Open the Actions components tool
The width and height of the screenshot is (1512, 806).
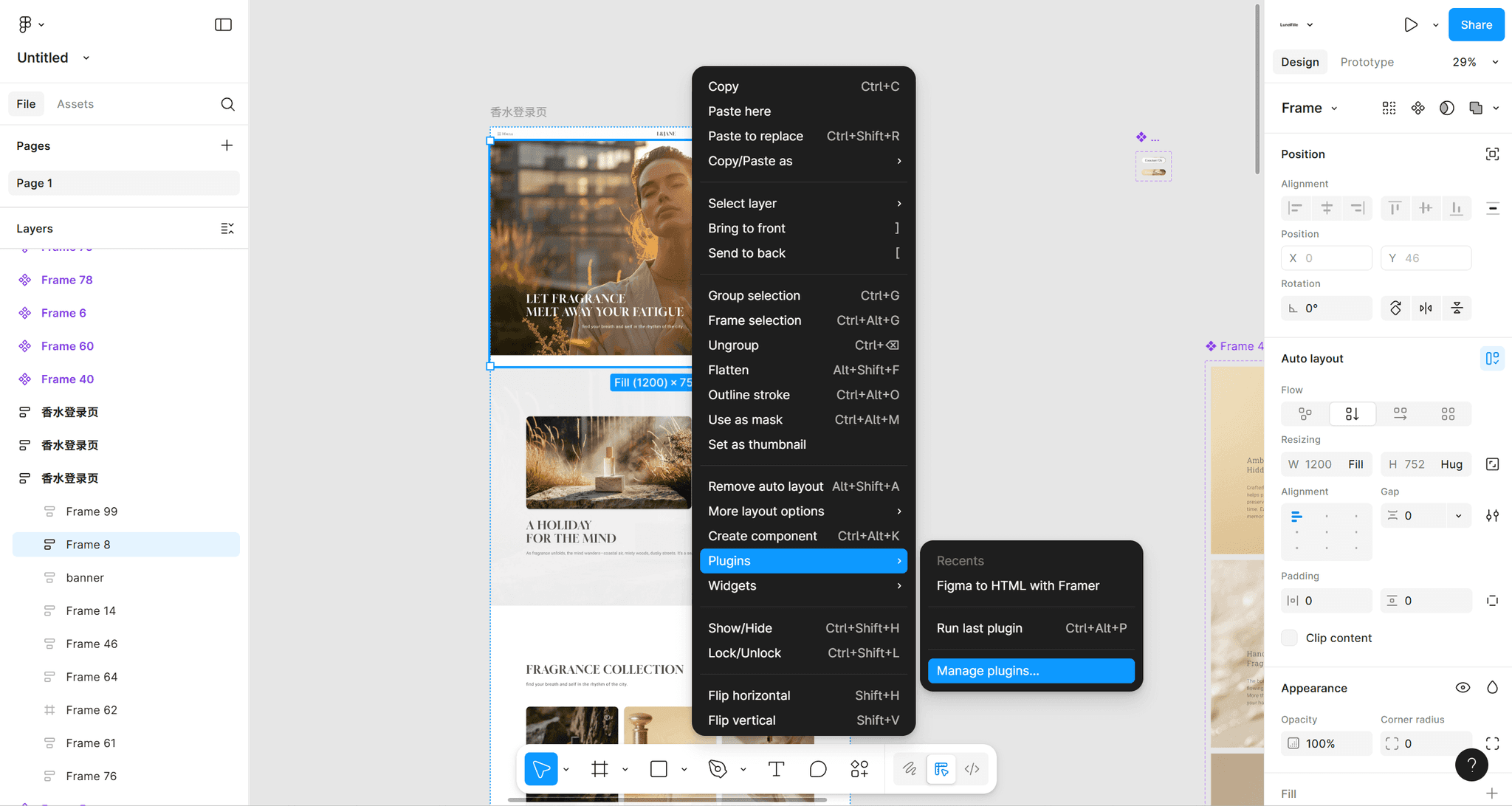[859, 769]
